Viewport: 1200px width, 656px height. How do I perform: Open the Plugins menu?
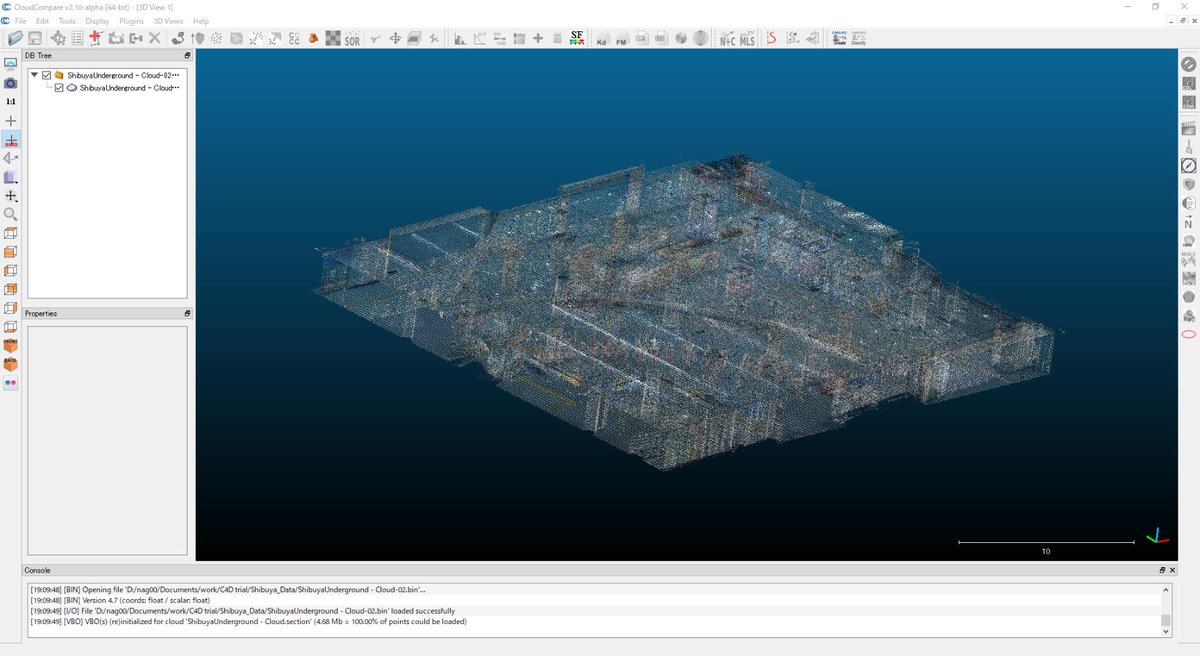(x=131, y=21)
